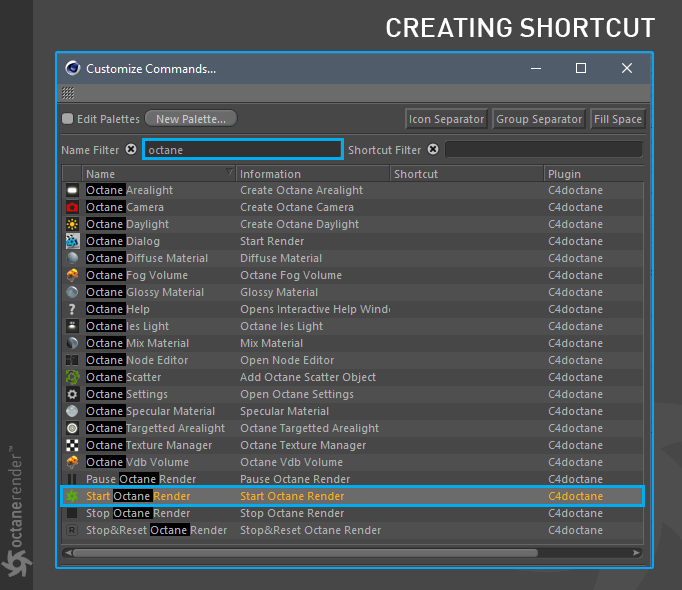Click the Octane Mix Material sphere icon
Viewport: 682px width, 590px height.
click(72, 343)
